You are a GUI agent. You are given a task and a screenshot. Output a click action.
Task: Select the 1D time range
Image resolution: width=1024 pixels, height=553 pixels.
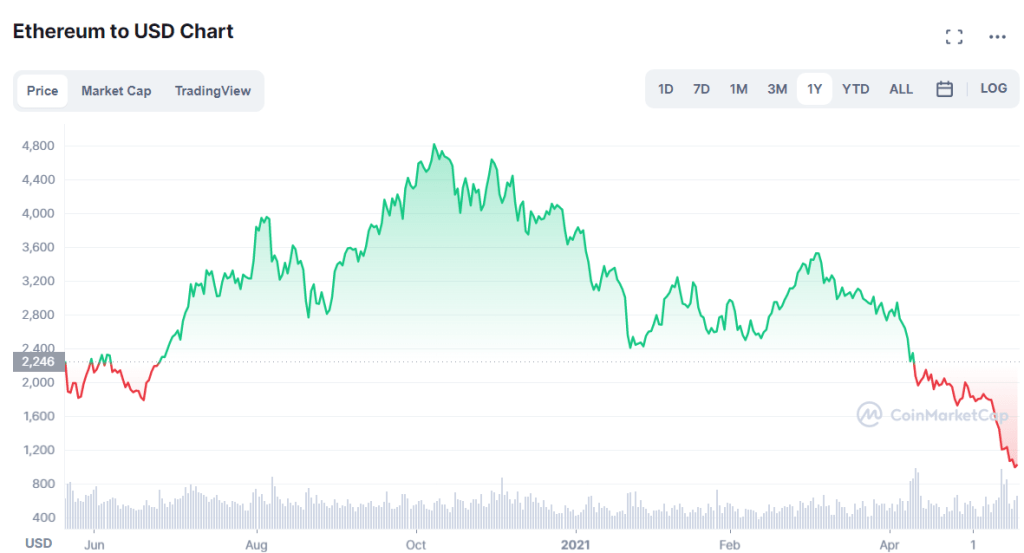click(666, 89)
